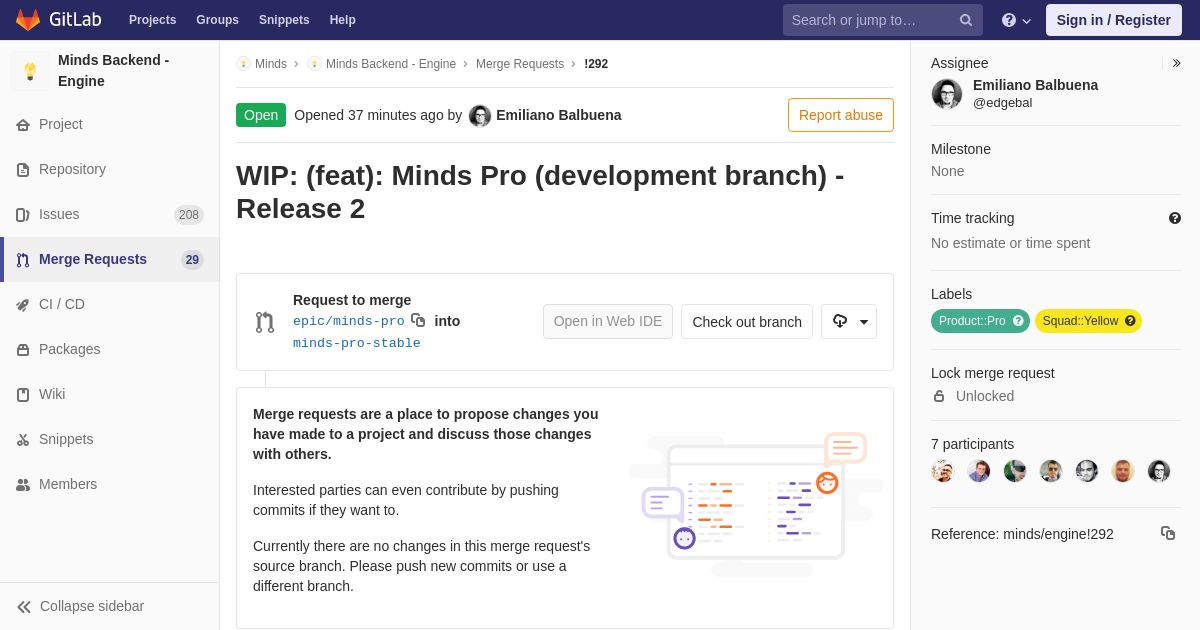1200x630 pixels.
Task: Open the download cloud dropdown
Action: tap(849, 322)
